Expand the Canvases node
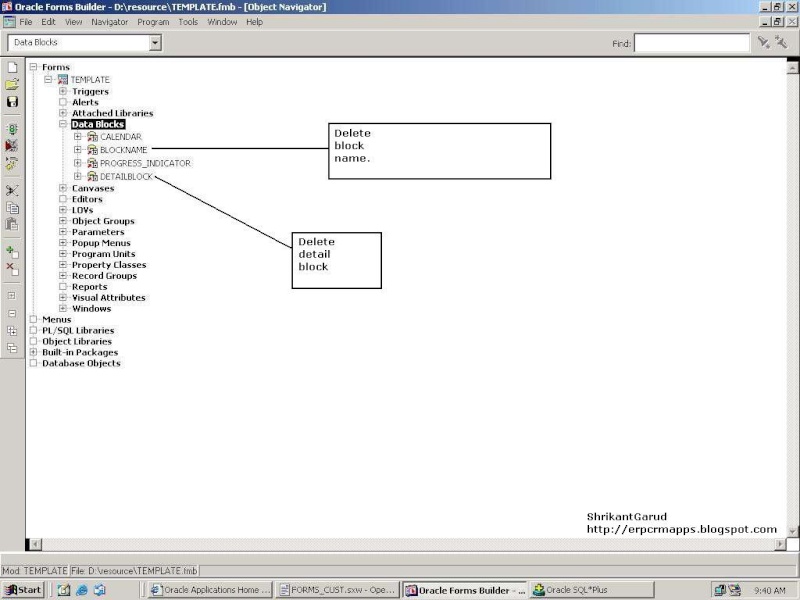Screen dimensions: 800x600 coord(63,188)
